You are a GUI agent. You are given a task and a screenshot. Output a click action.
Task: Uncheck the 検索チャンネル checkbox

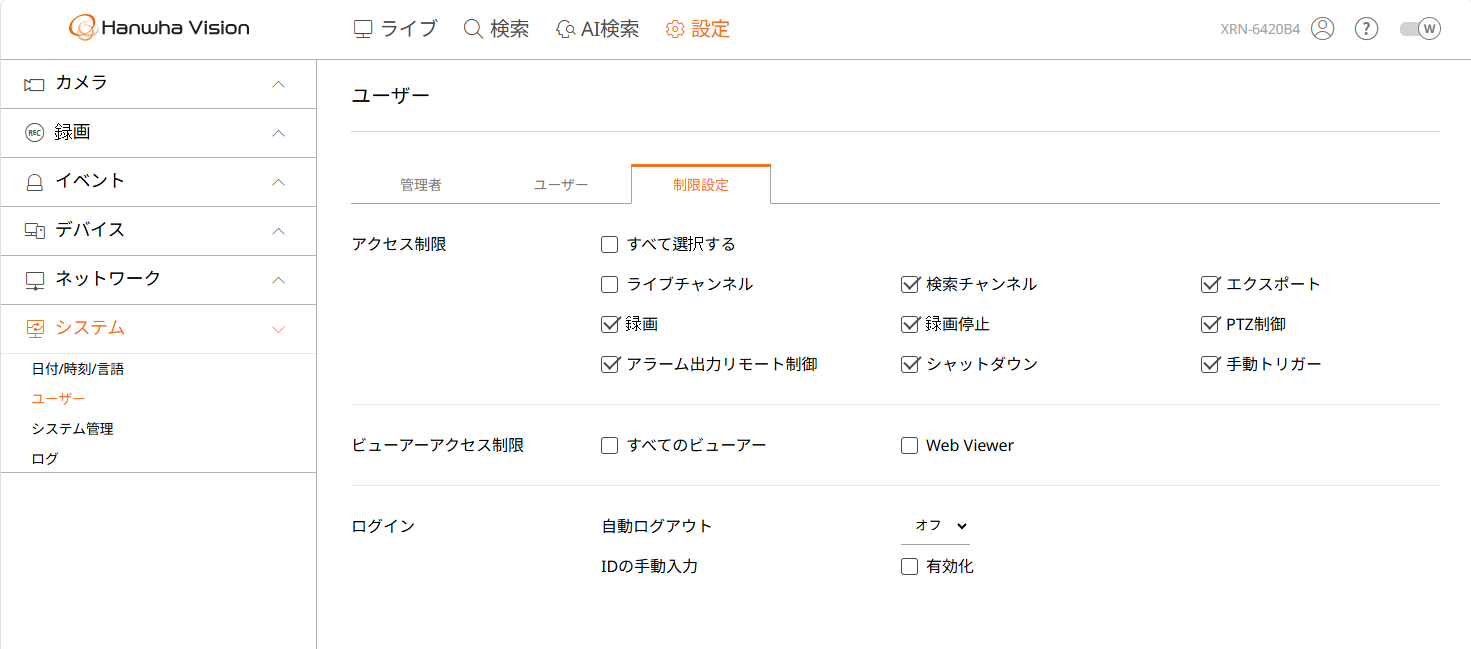[x=910, y=285]
